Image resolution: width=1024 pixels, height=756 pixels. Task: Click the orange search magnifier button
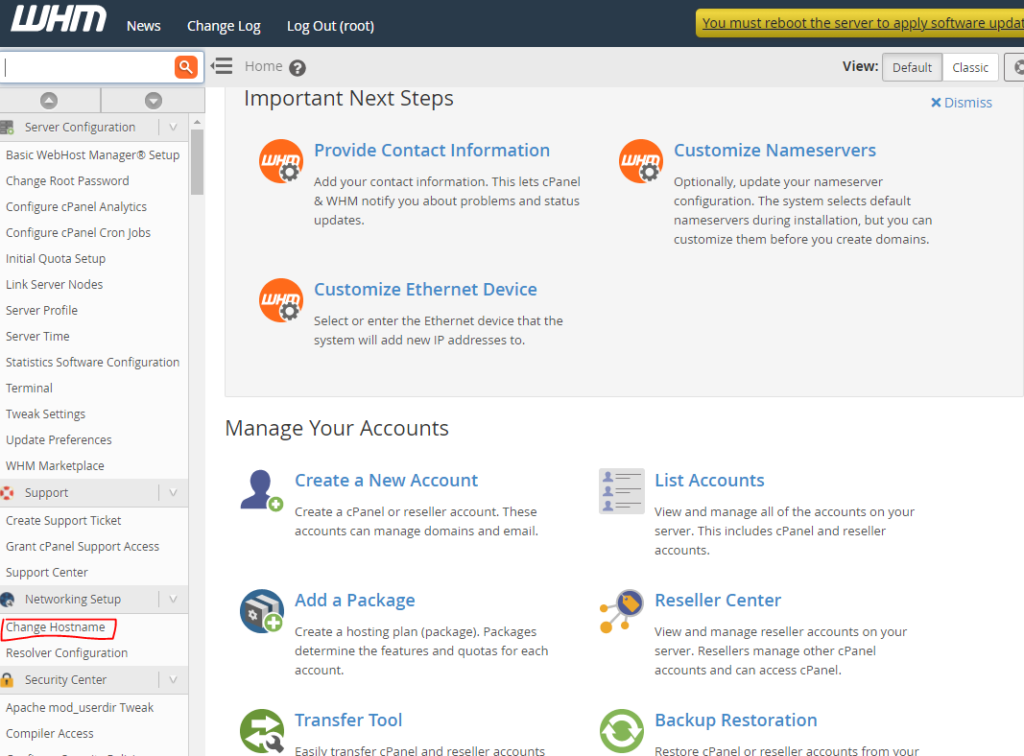tap(186, 67)
